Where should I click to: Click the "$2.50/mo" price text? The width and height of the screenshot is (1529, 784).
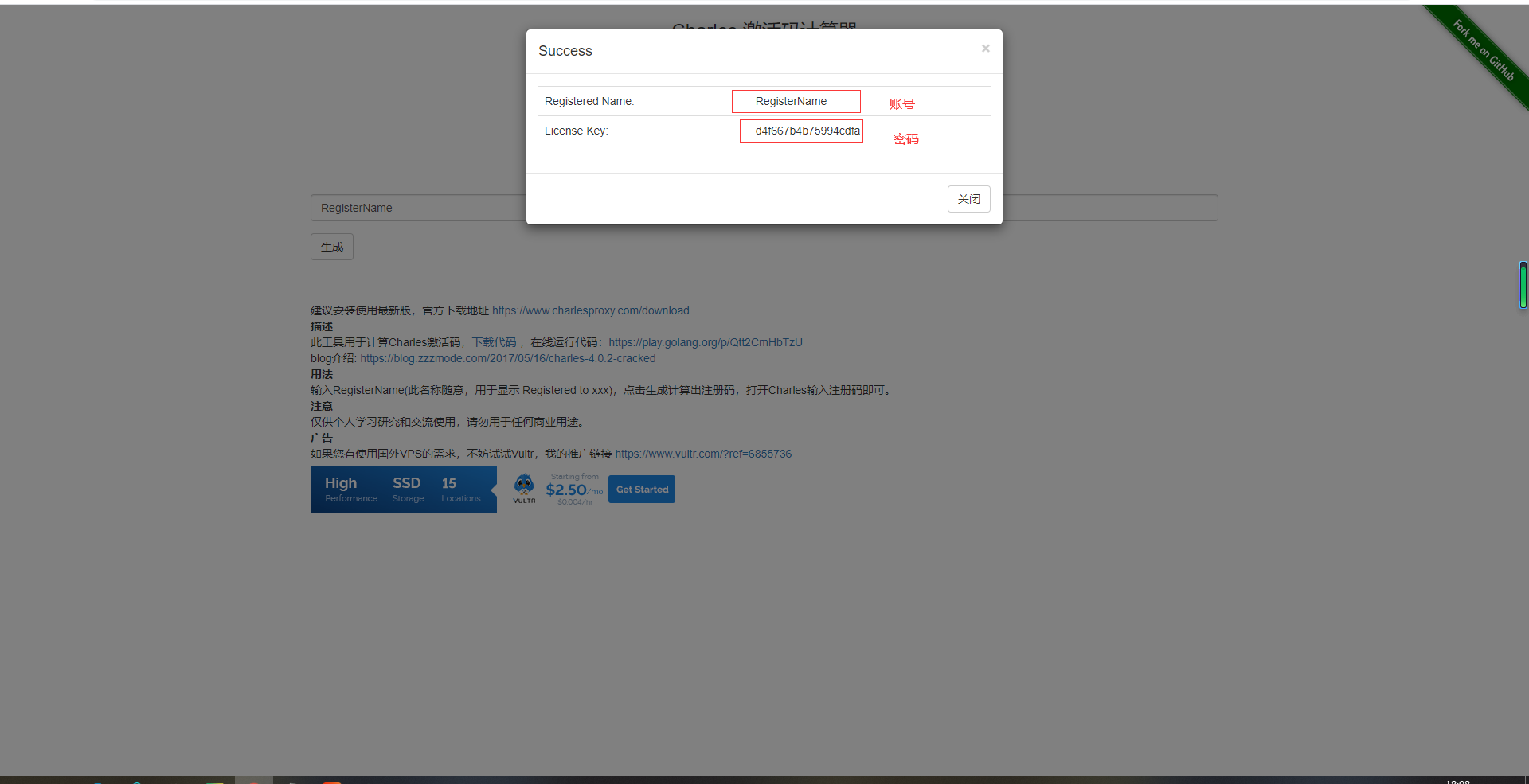point(574,490)
